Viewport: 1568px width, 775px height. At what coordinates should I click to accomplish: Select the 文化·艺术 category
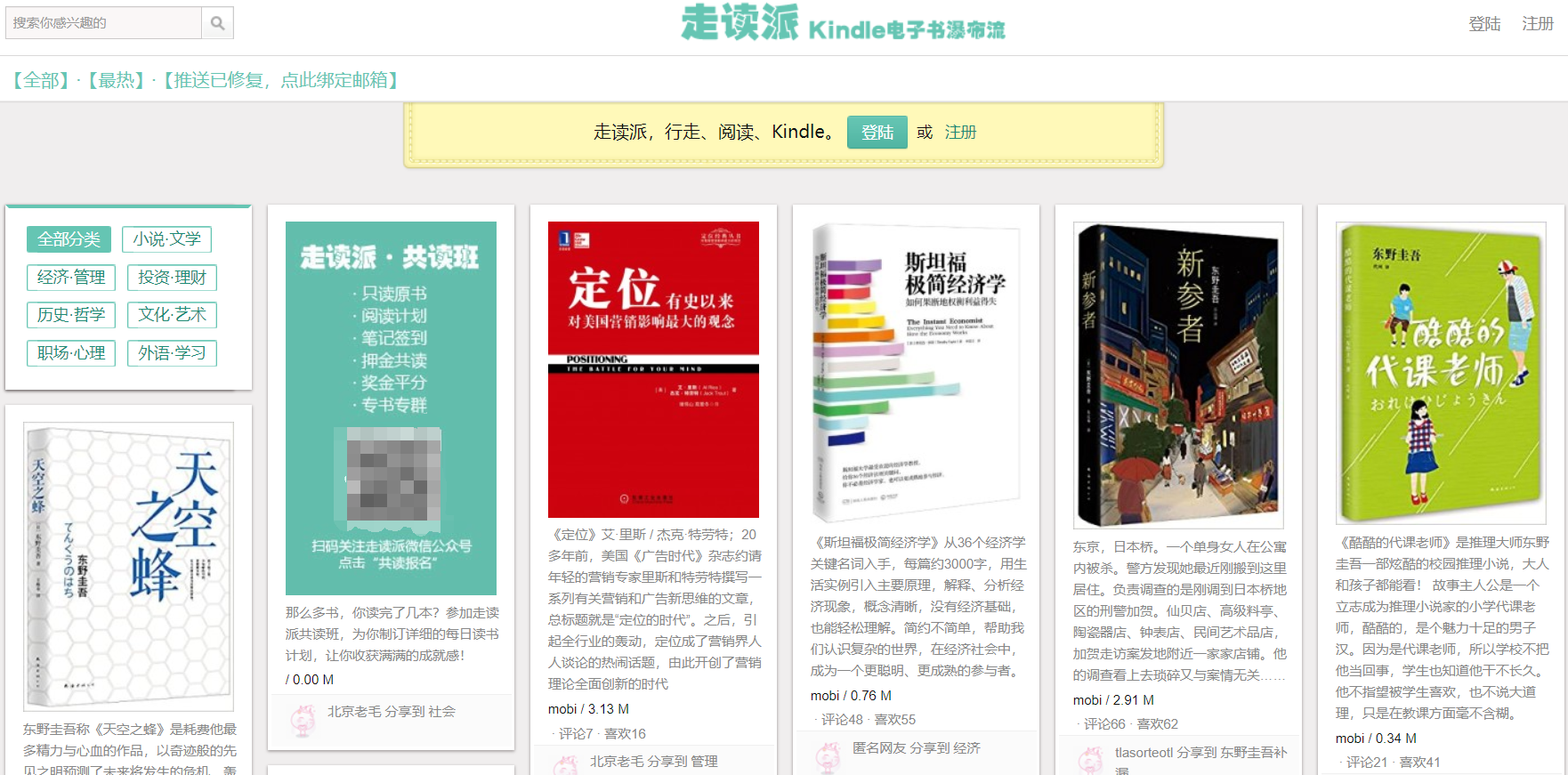(172, 314)
